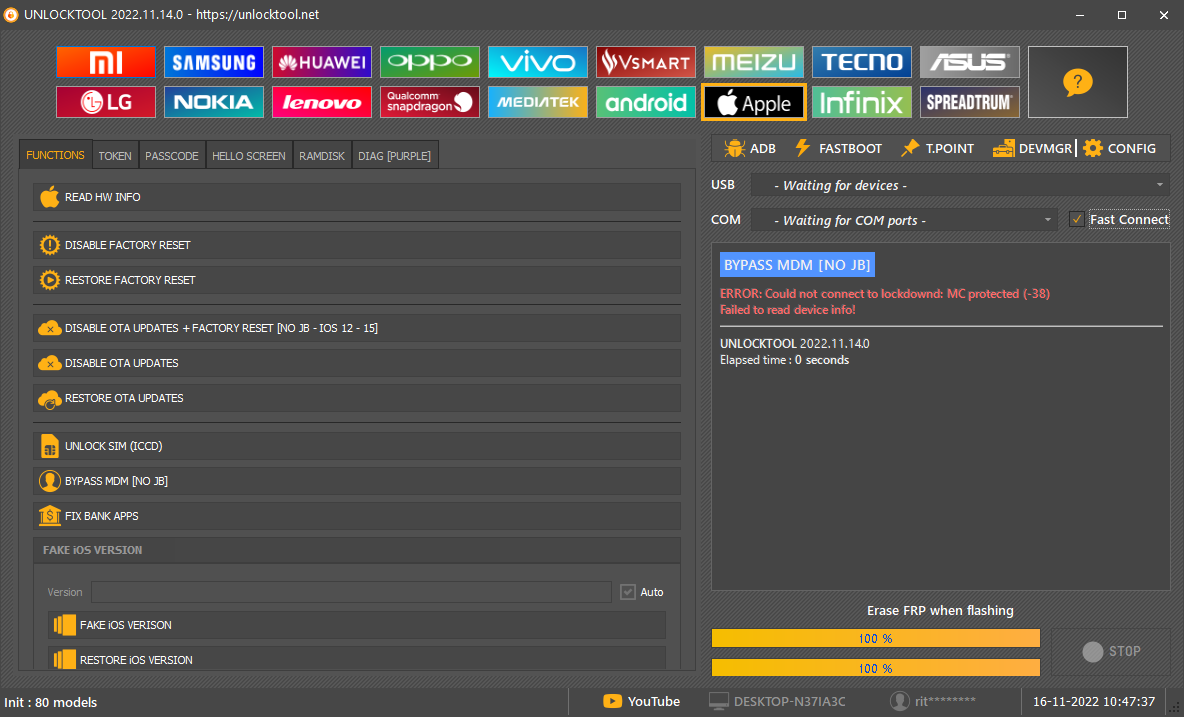Select the Vsmart brand logo
The height and width of the screenshot is (717, 1184).
coord(646,62)
